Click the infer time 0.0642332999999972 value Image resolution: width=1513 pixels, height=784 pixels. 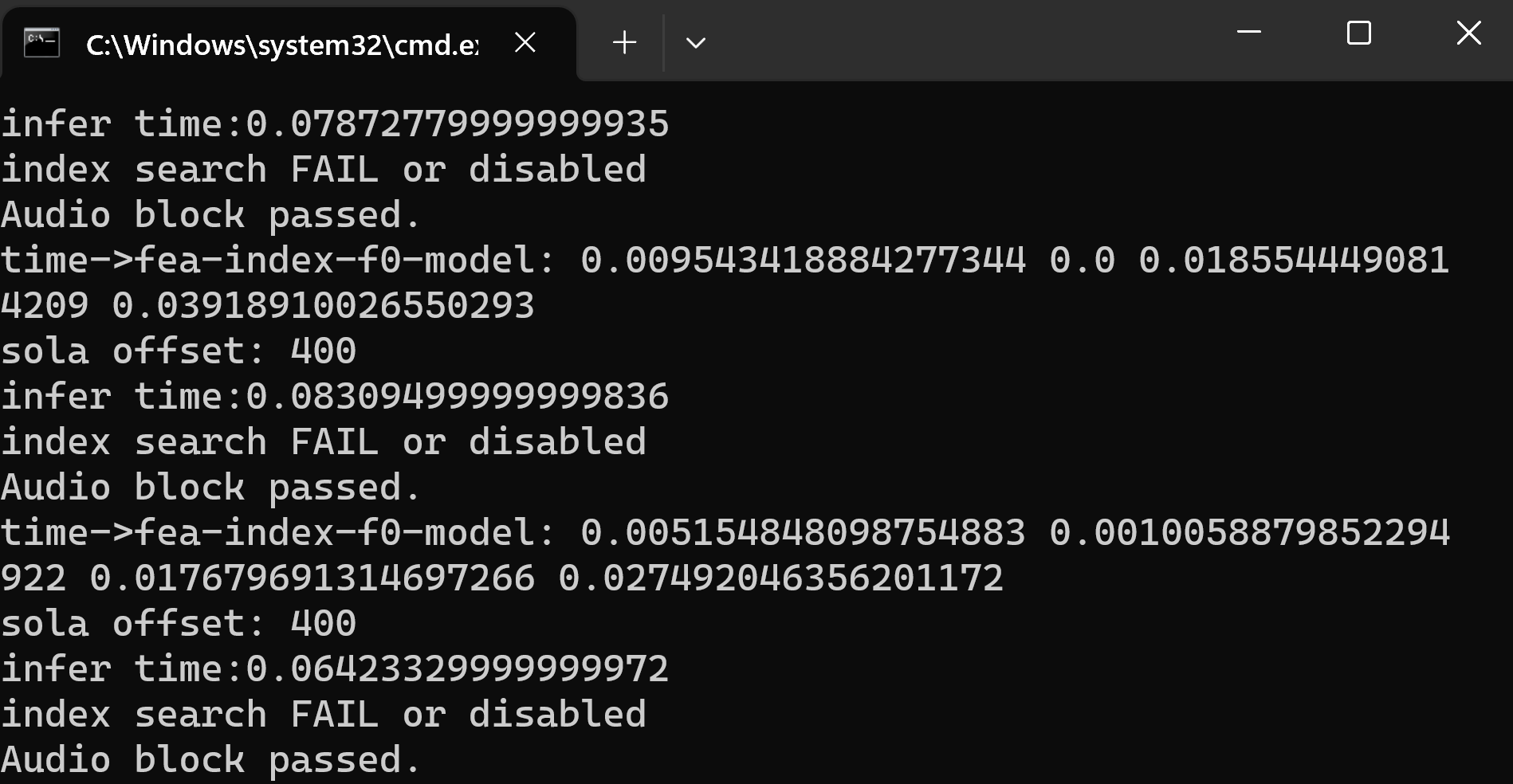click(x=457, y=669)
